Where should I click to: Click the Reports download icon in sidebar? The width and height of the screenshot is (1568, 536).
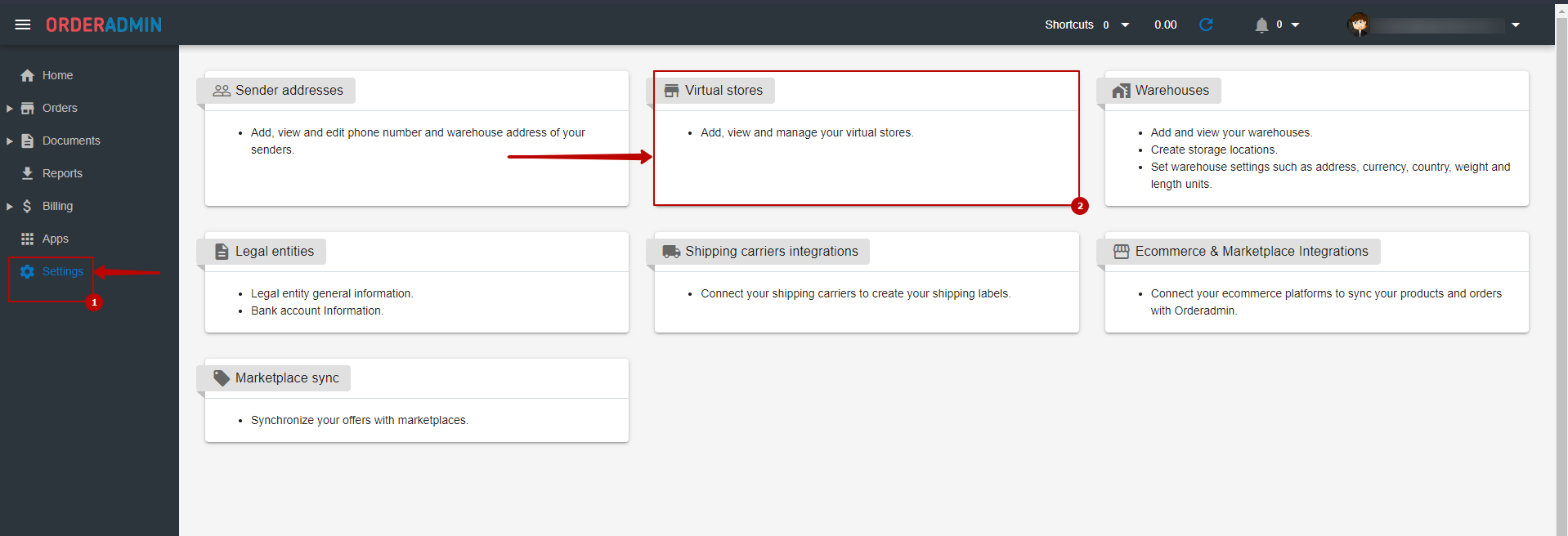pos(27,173)
